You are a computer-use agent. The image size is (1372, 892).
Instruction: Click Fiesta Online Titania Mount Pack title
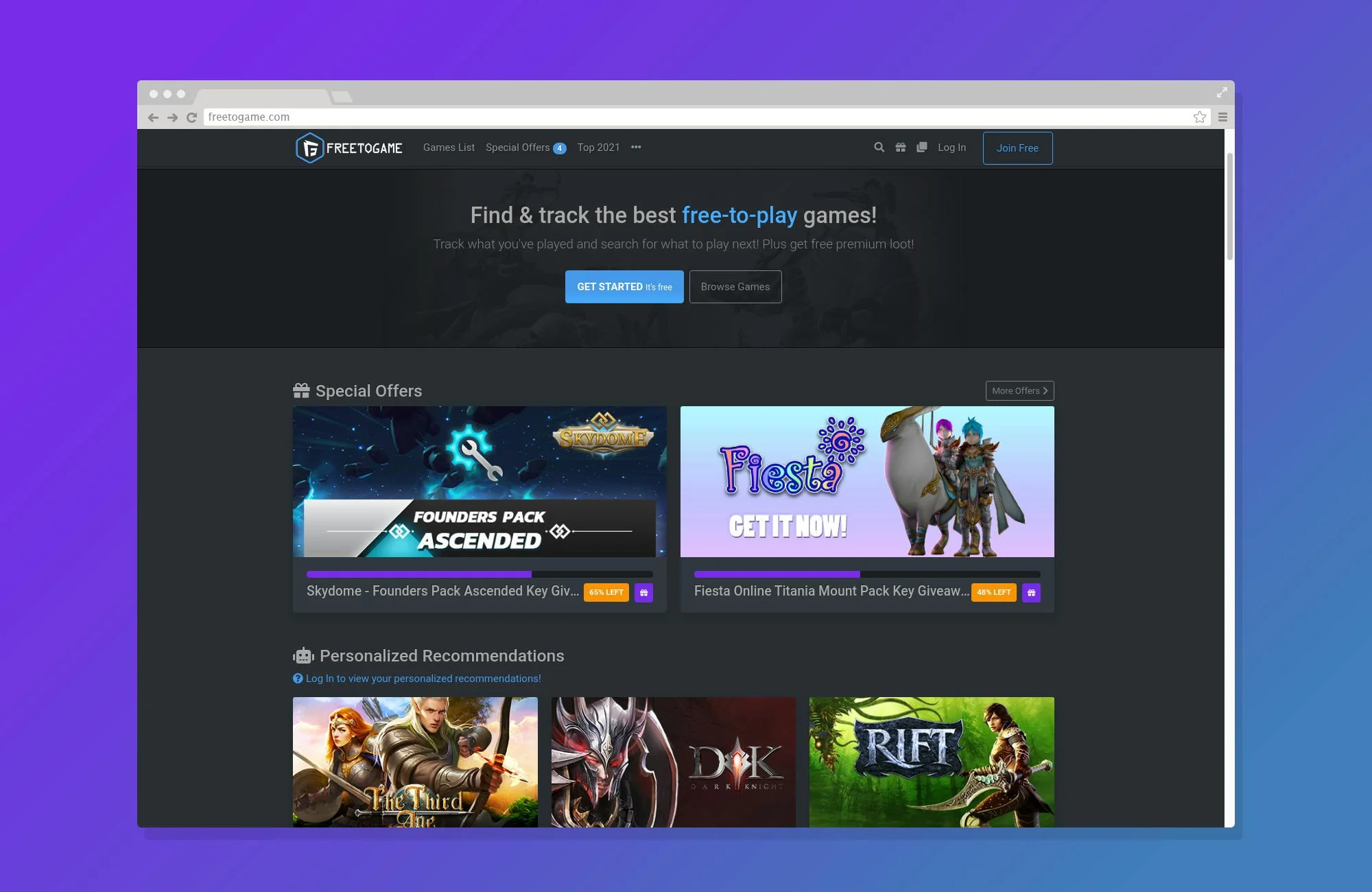coord(831,591)
